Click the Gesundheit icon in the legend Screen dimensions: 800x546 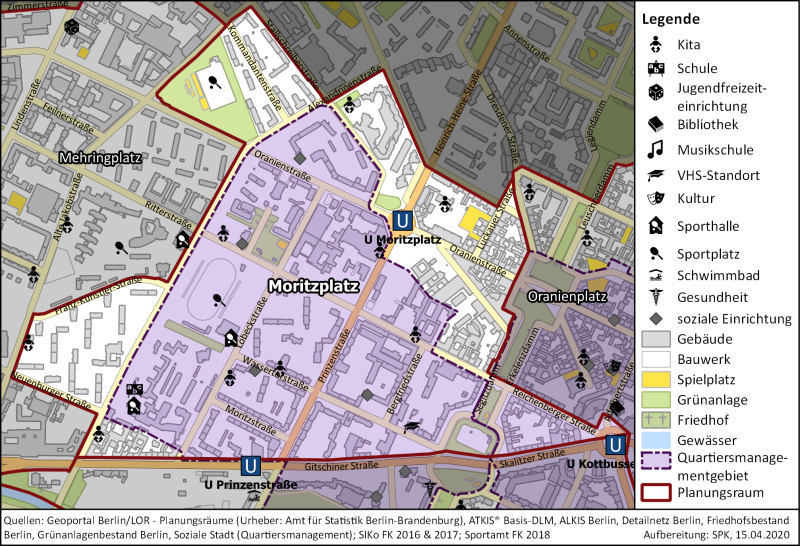point(655,296)
